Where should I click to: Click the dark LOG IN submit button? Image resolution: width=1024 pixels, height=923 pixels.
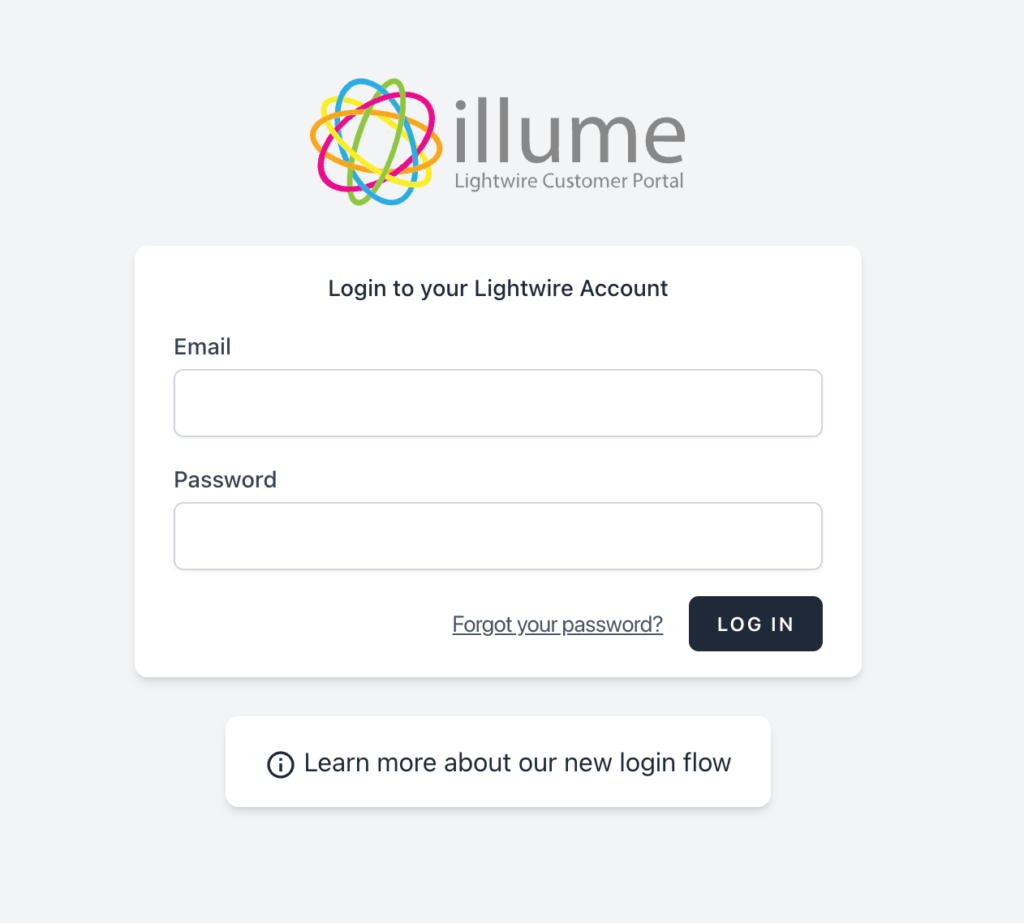pyautogui.click(x=755, y=623)
